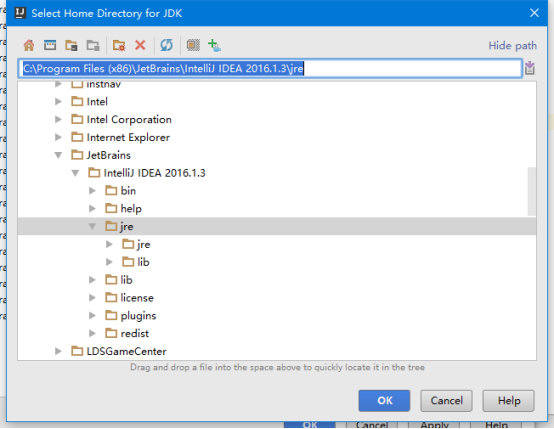The width and height of the screenshot is (554, 429).
Task: Collapse the IntelliJ IDEA 2016.1.3 folder
Action: 75,173
